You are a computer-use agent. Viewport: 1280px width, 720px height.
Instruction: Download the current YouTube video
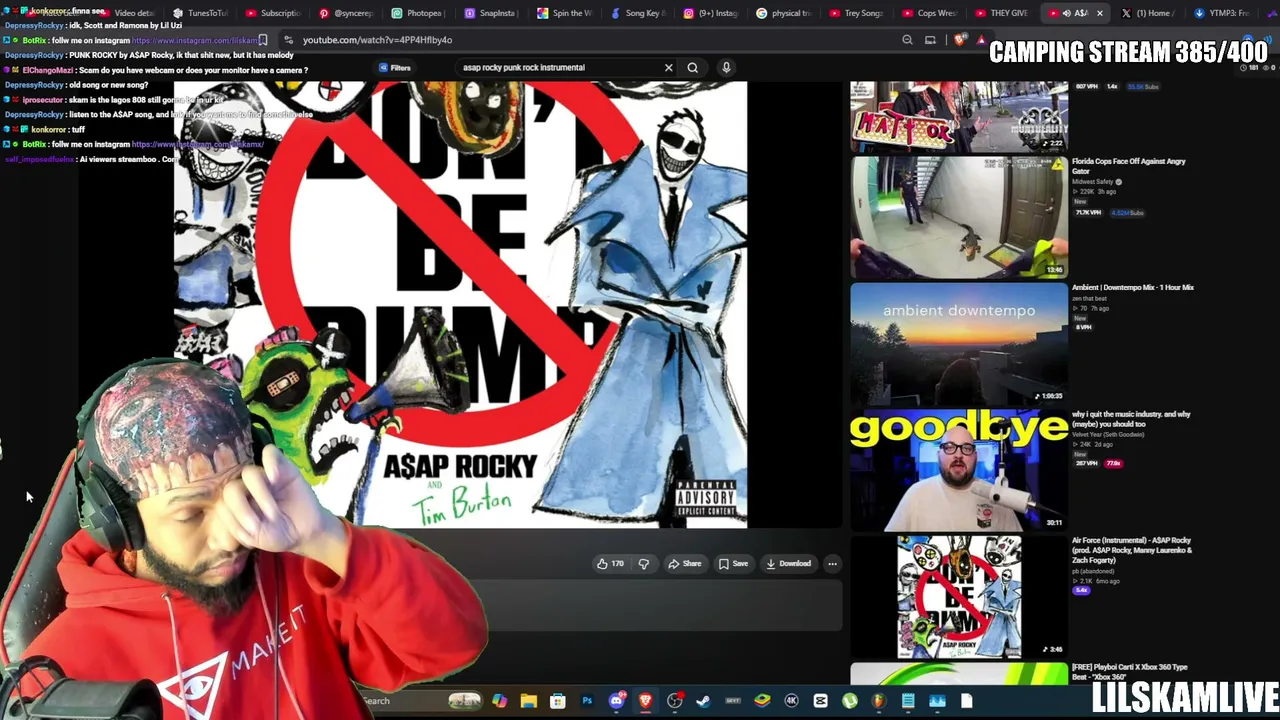(x=788, y=564)
